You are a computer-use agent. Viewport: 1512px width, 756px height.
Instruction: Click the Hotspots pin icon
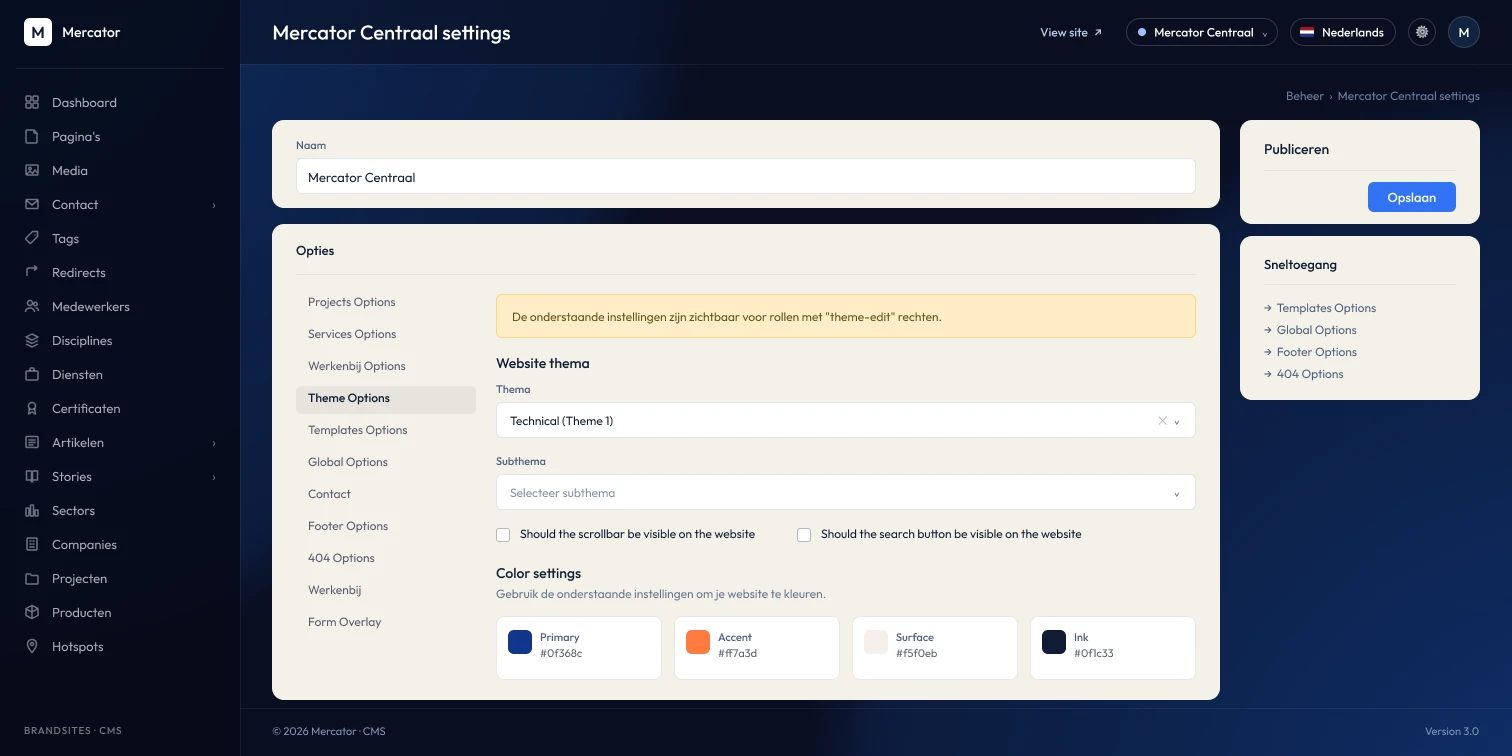pyautogui.click(x=32, y=646)
